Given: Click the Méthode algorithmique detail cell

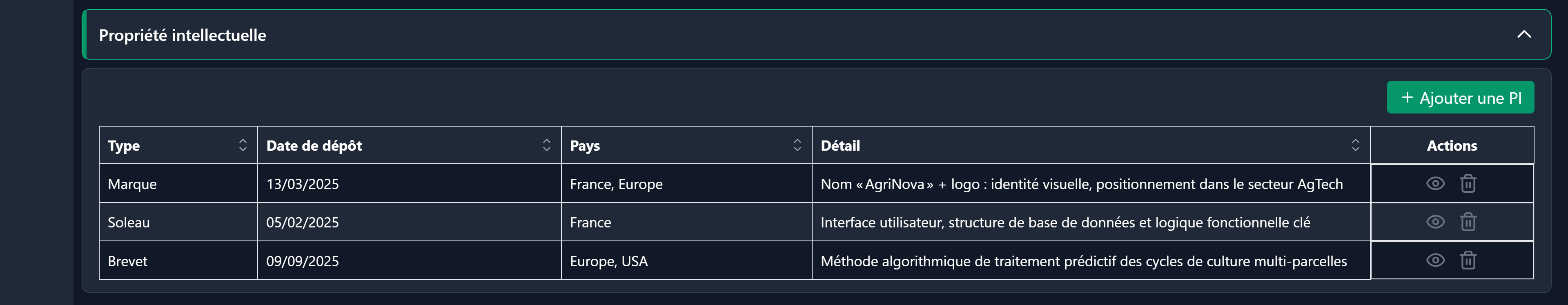Looking at the screenshot, I should (x=1083, y=261).
